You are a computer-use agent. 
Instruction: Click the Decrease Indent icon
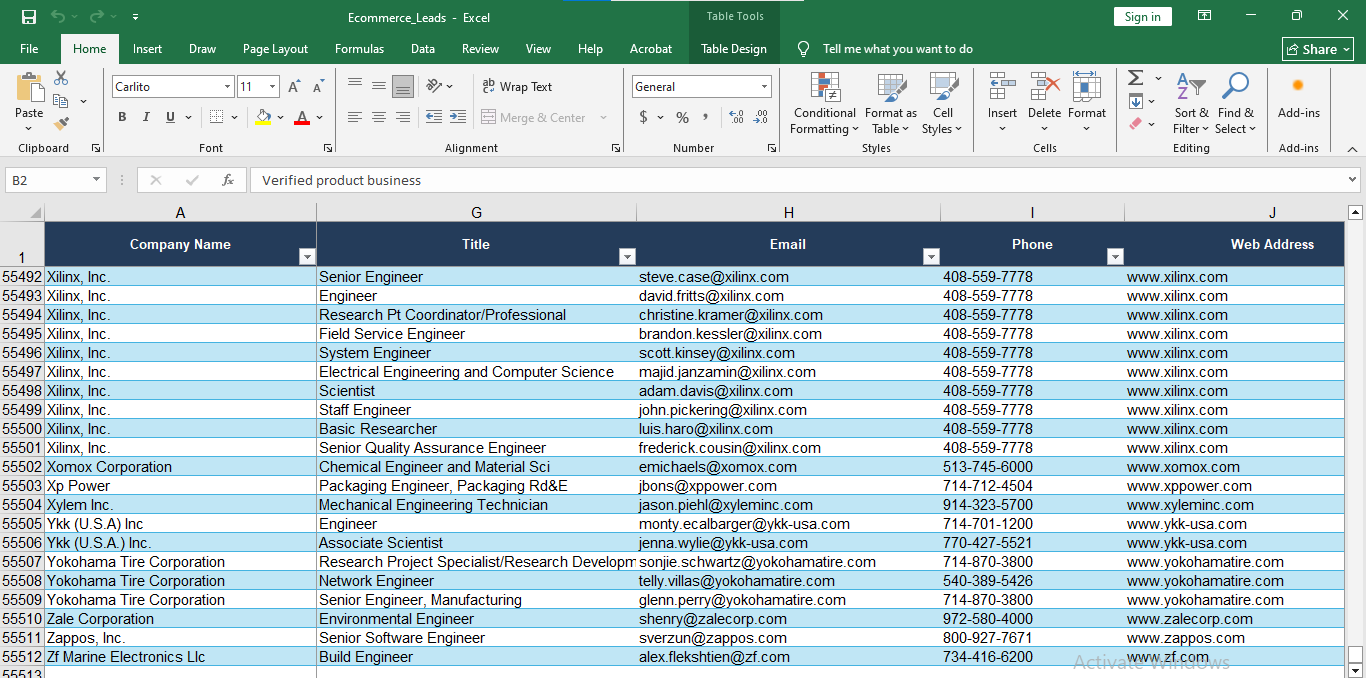(434, 117)
